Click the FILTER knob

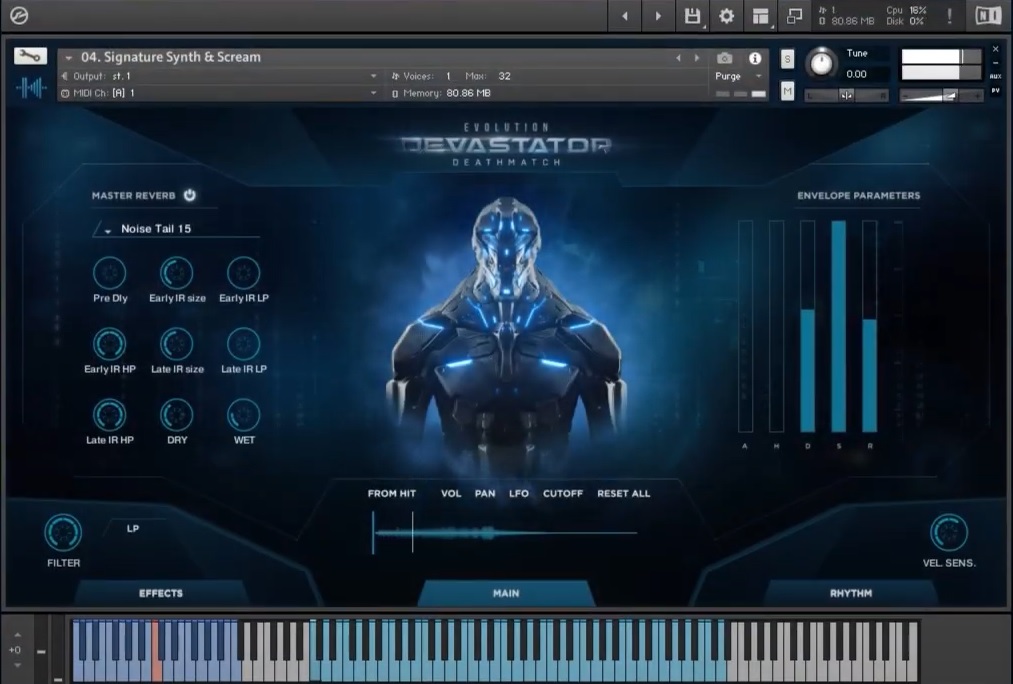click(63, 533)
